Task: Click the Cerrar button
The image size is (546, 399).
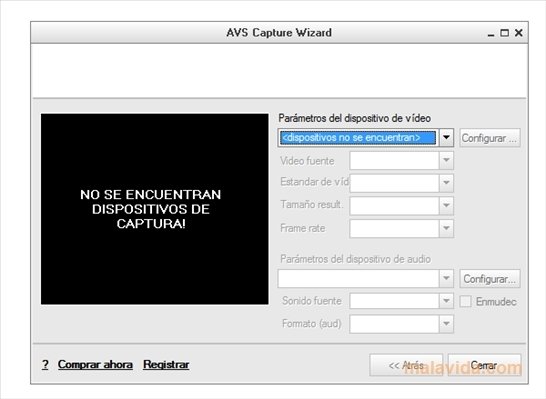Action: [484, 365]
